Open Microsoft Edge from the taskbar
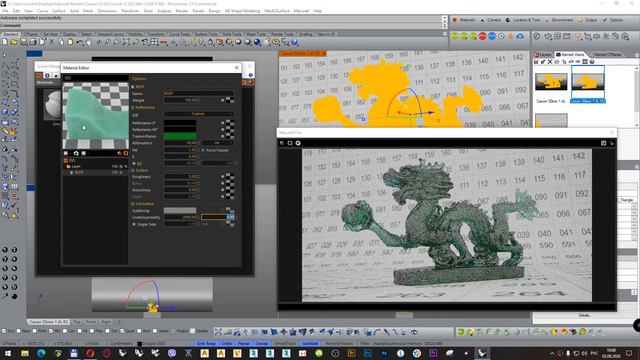The height and width of the screenshot is (360, 640). pos(41,353)
